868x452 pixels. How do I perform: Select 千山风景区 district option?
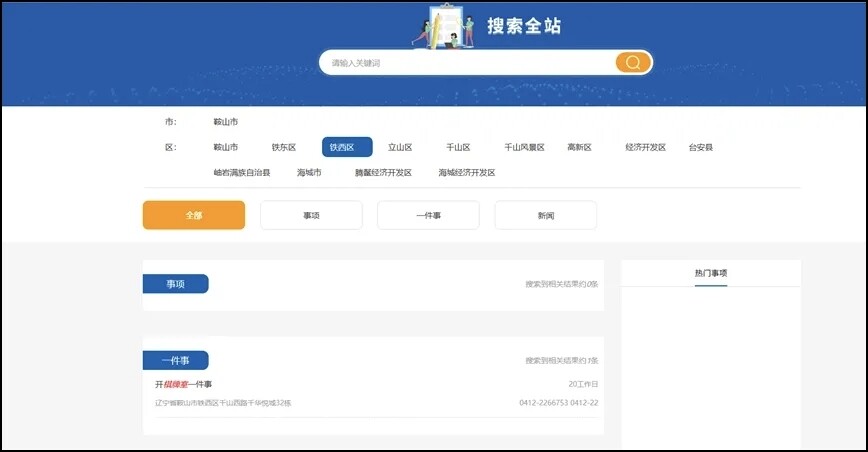click(x=524, y=147)
